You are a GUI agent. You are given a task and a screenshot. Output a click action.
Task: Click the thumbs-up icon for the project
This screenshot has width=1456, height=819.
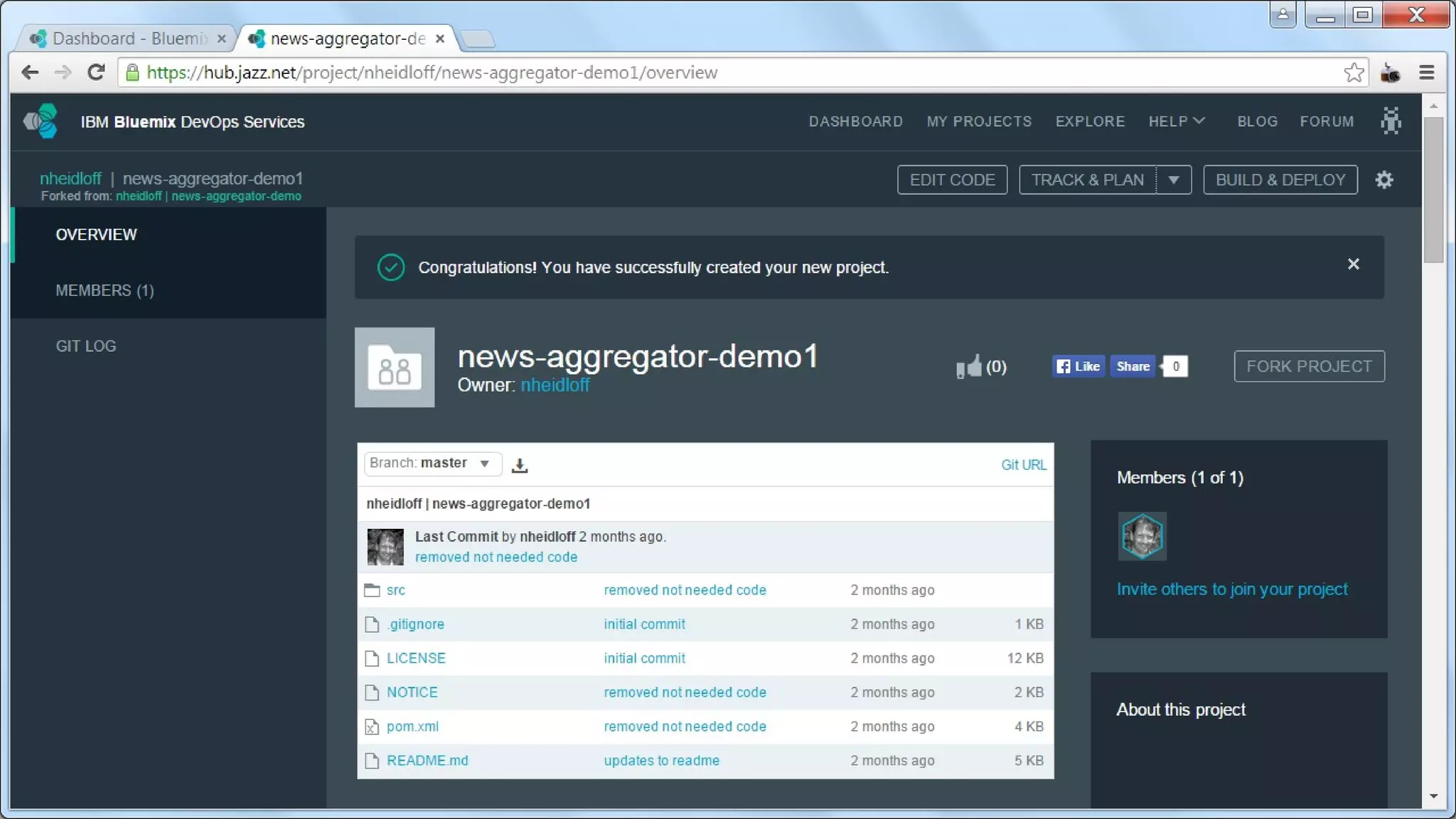coord(968,367)
